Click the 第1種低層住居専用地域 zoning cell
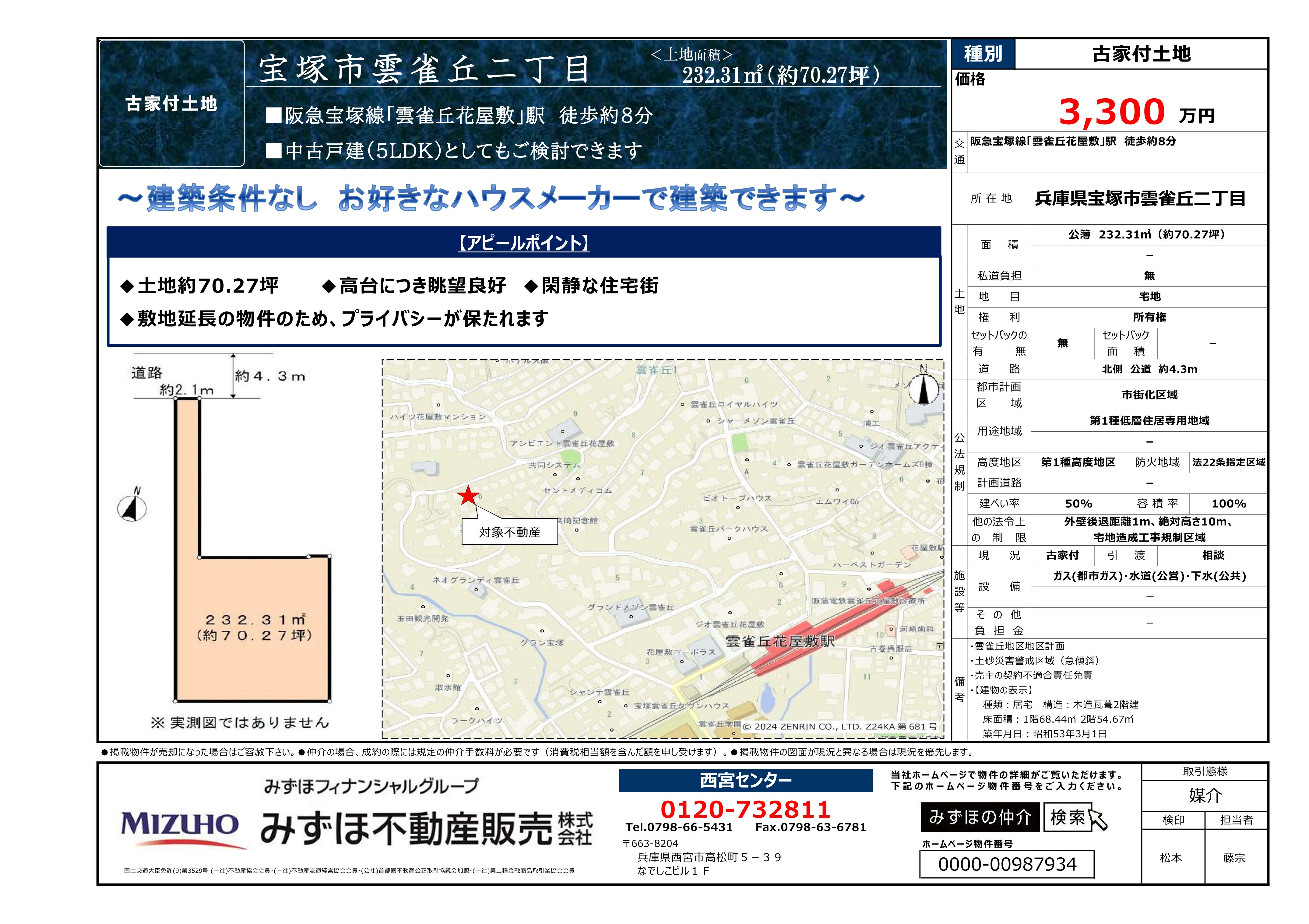The image size is (1309, 924). 1149,421
